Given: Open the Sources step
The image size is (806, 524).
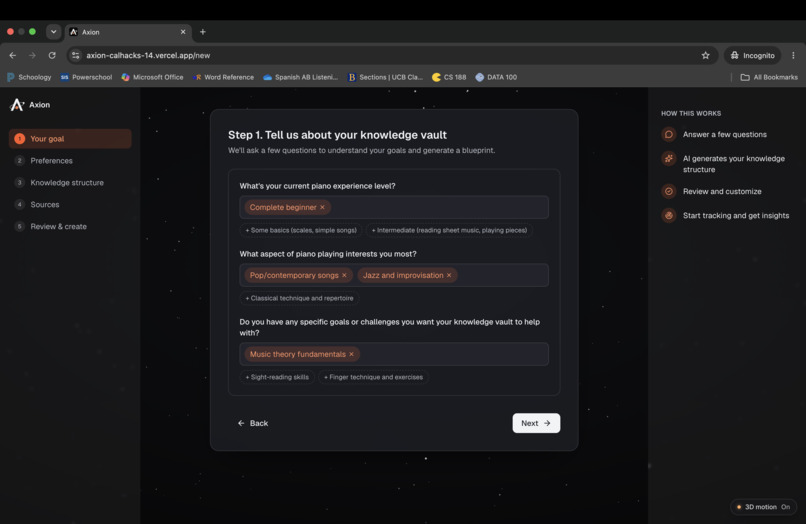Looking at the screenshot, I should [x=70, y=205].
